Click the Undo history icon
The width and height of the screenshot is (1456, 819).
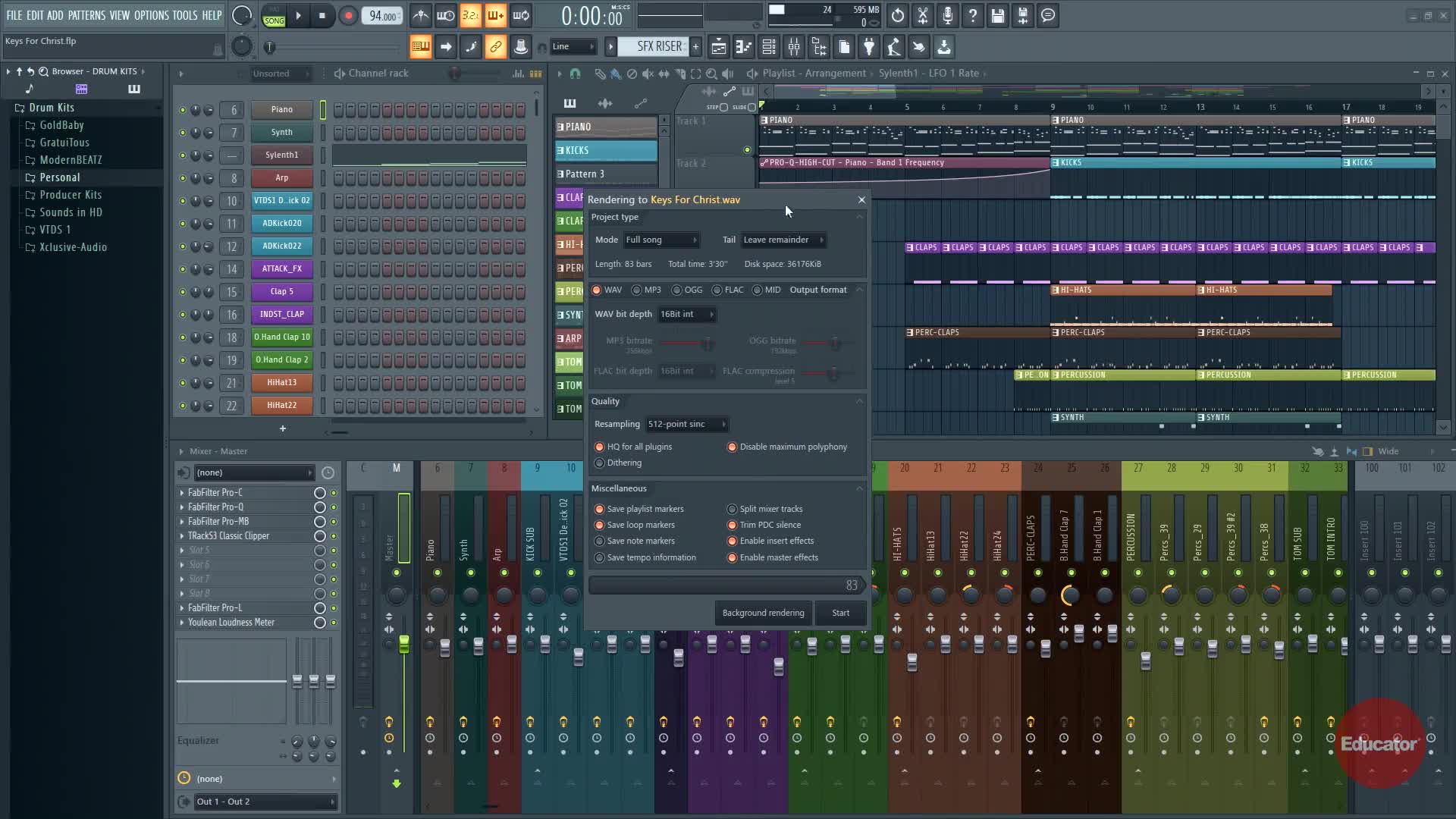(897, 15)
